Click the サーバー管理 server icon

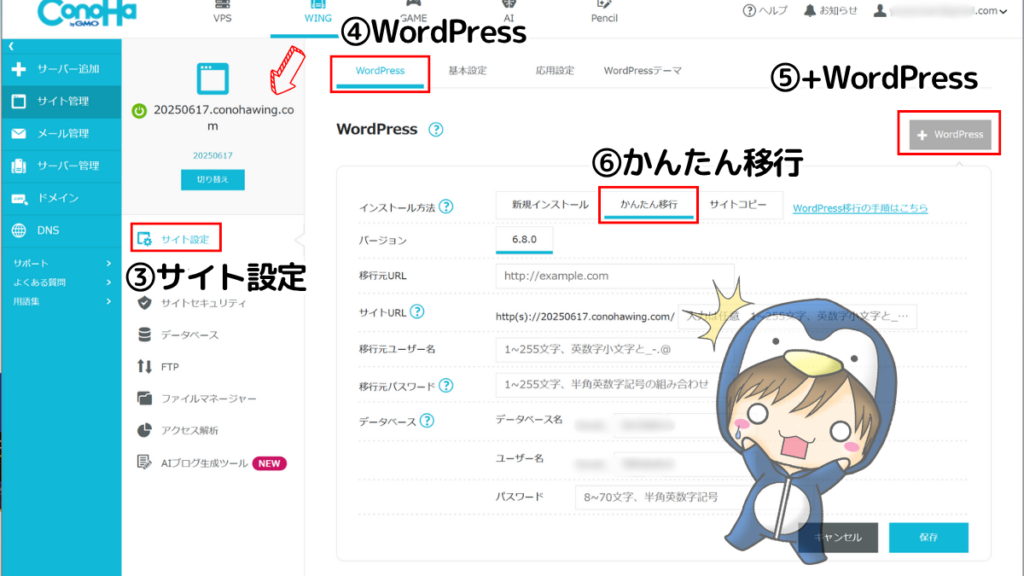19,166
